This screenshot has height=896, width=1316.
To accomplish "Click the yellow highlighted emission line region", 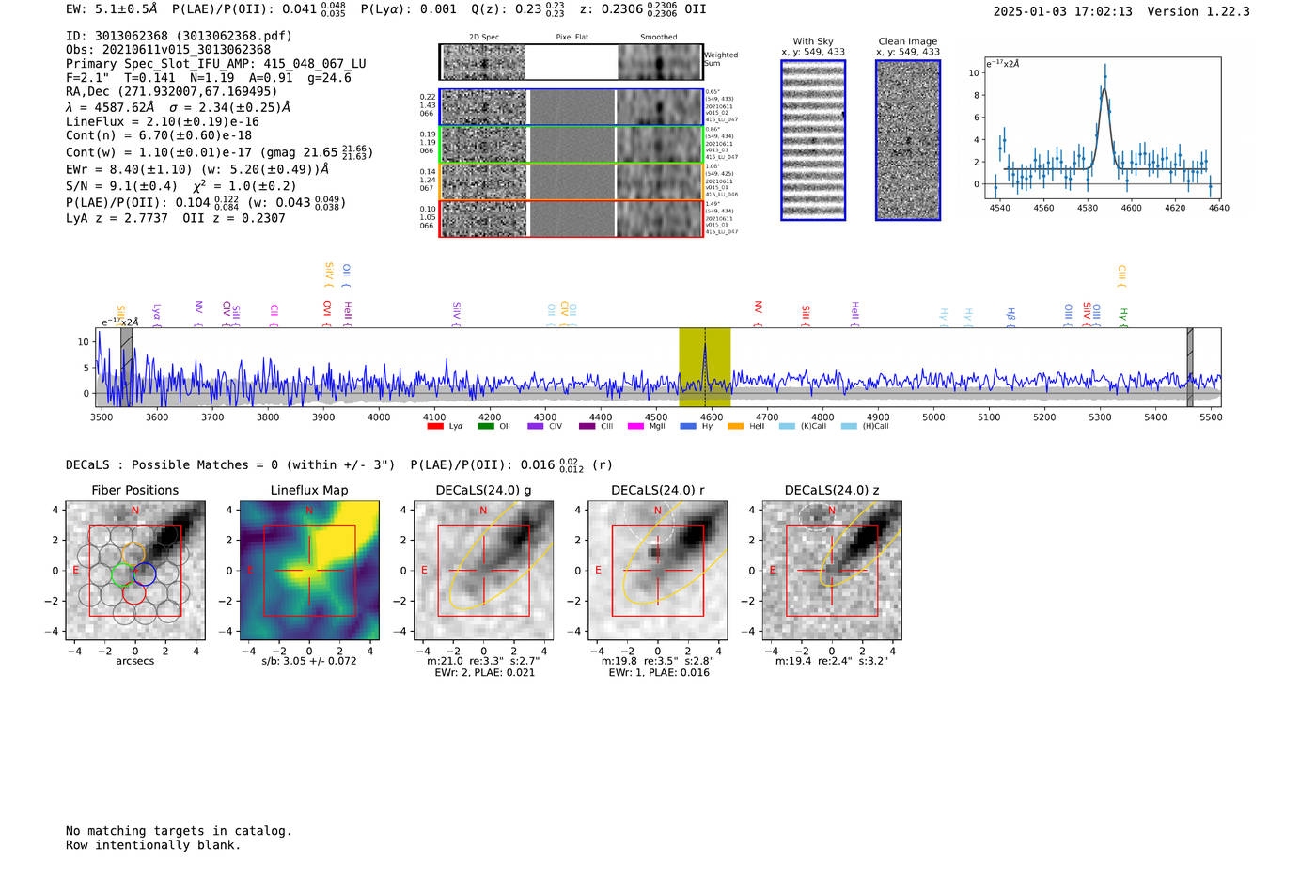I will point(704,367).
